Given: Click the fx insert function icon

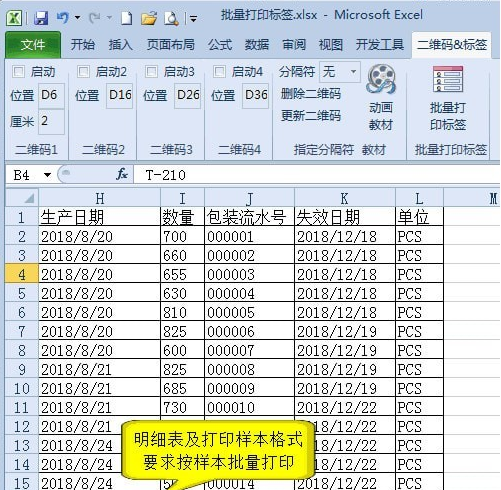Looking at the screenshot, I should (122, 174).
